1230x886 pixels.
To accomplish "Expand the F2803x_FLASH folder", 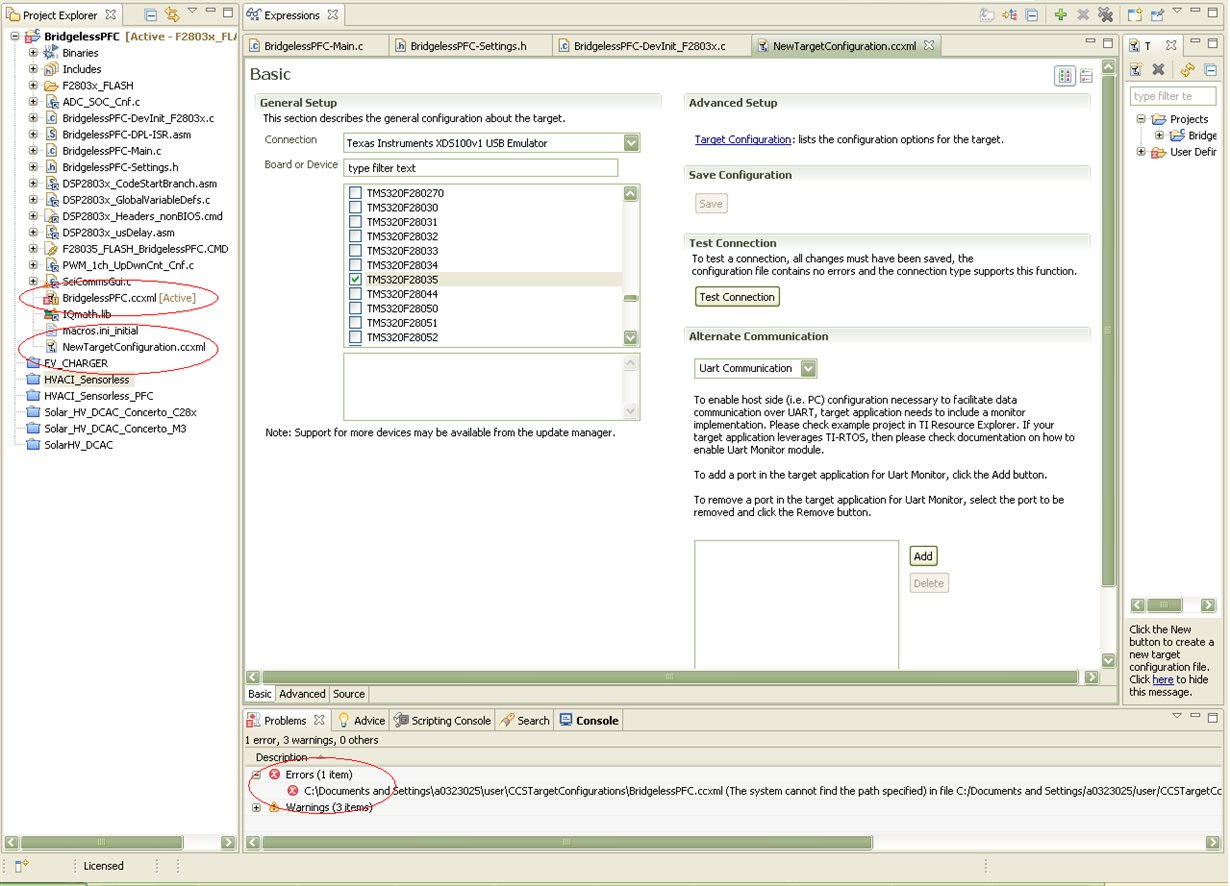I will tap(33, 86).
